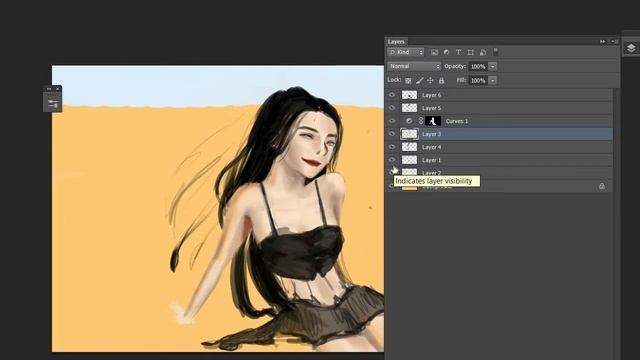Select the Curves 1 layer name
Image resolution: width=640 pixels, height=360 pixels.
click(x=457, y=121)
